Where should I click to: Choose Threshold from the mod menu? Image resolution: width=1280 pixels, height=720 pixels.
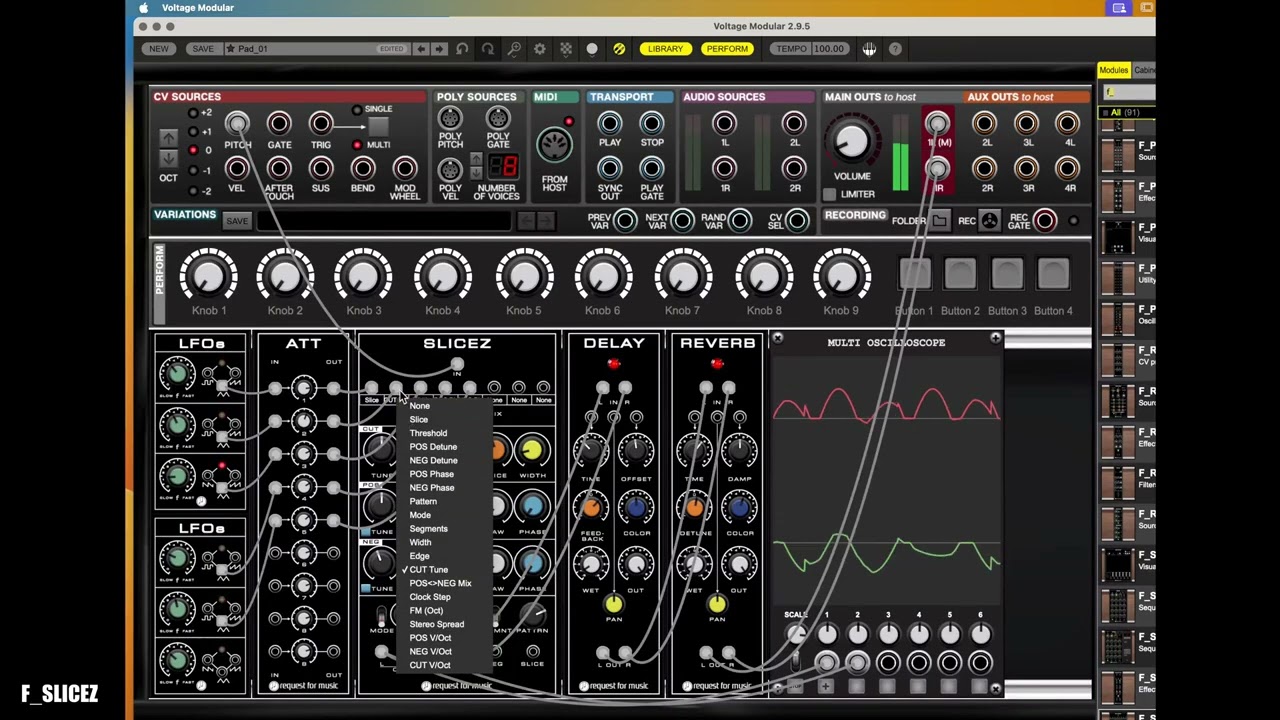[428, 433]
